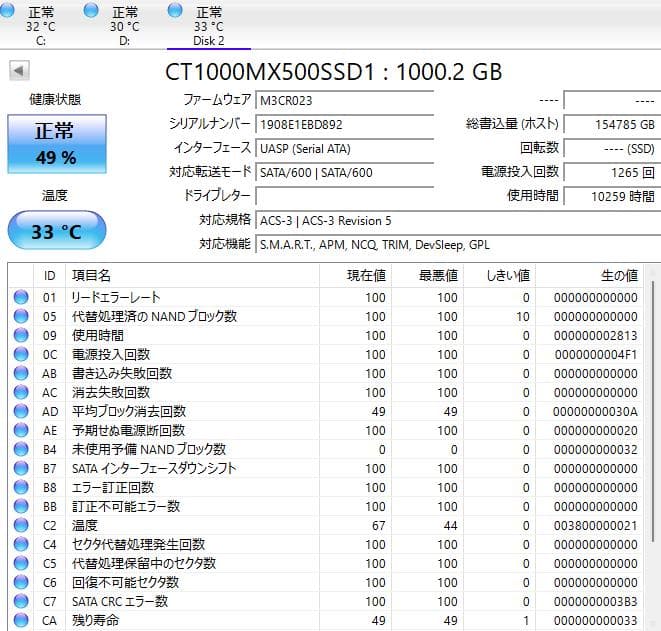
Task: Click status icon for AB 書き込み失敗回数 row
Action: (x=21, y=373)
